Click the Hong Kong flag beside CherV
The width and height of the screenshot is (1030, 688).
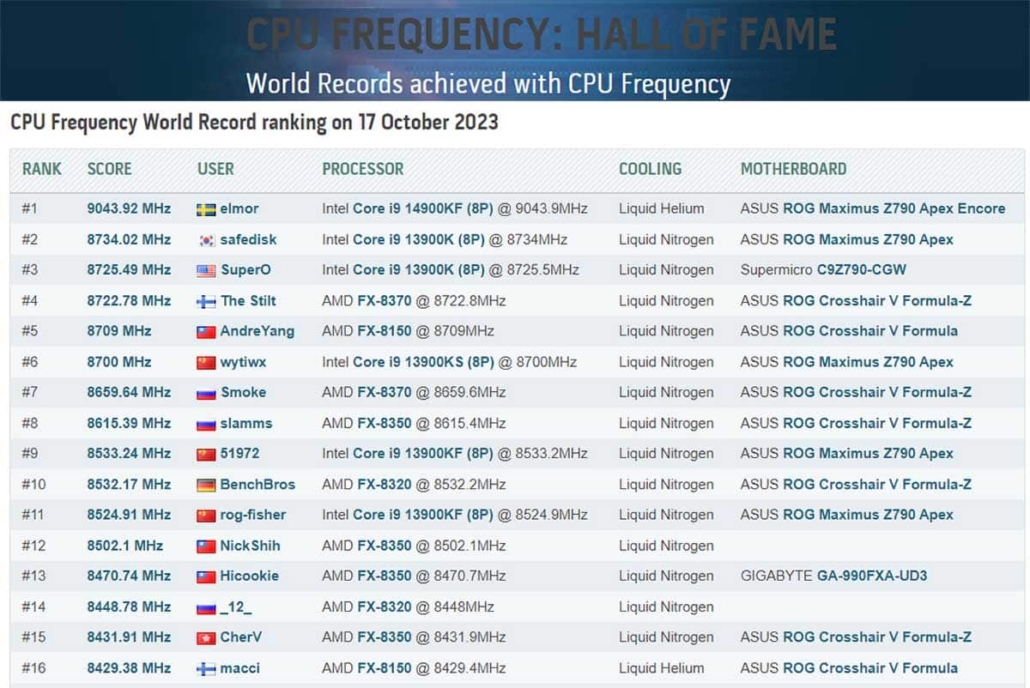pyautogui.click(x=206, y=638)
